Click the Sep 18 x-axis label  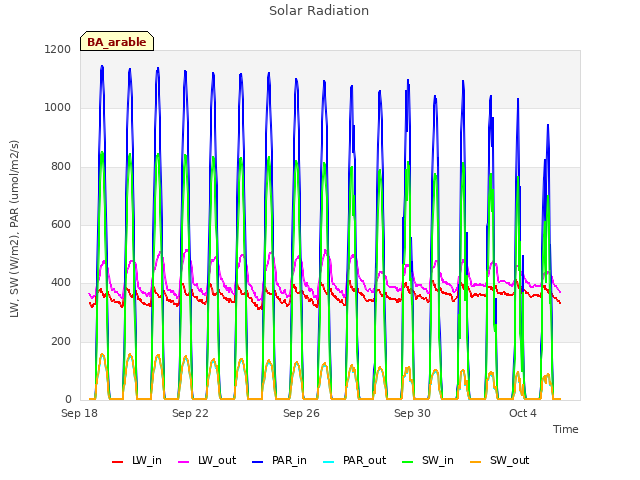point(79,413)
